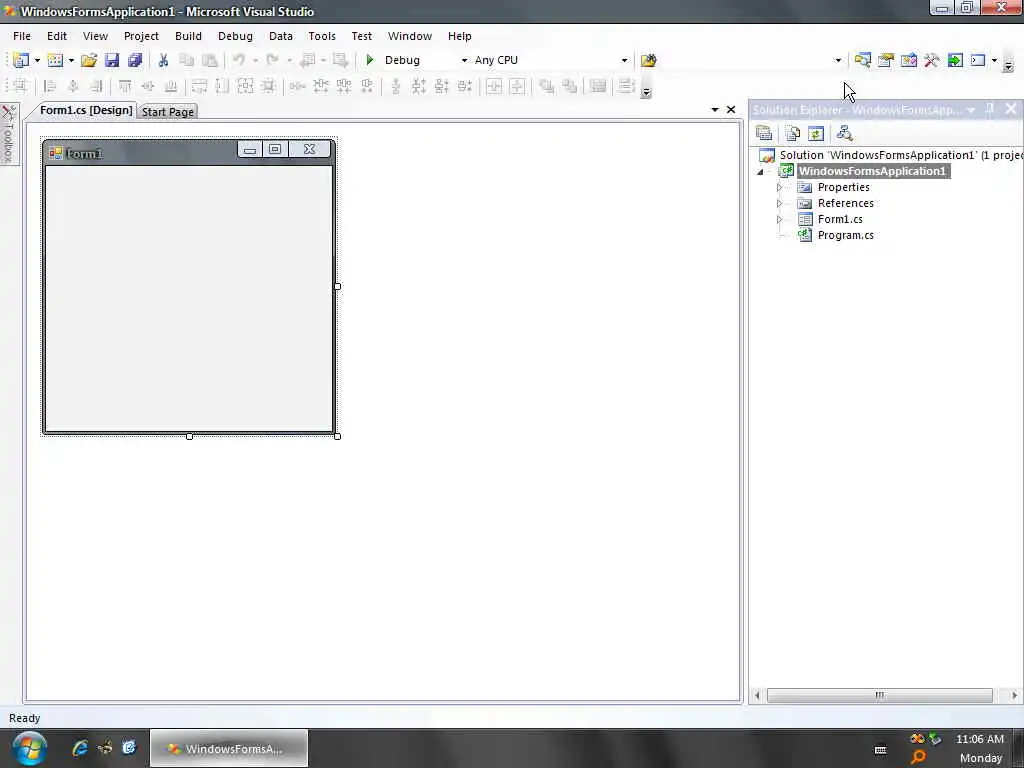Click View Class Diagram icon
This screenshot has height=768, width=1024.
point(844,134)
